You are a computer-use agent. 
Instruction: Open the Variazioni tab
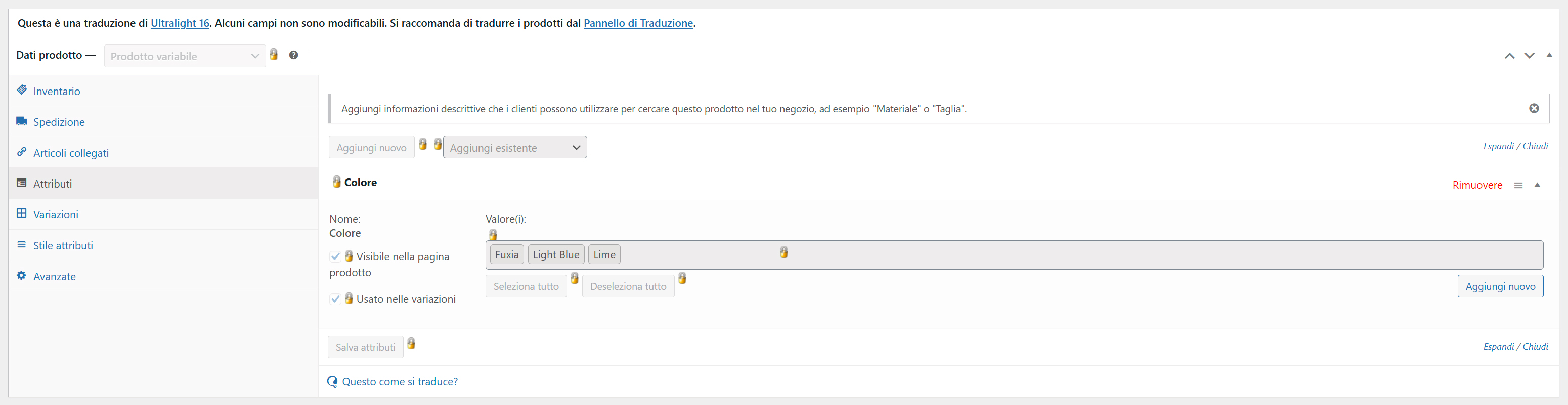point(56,215)
